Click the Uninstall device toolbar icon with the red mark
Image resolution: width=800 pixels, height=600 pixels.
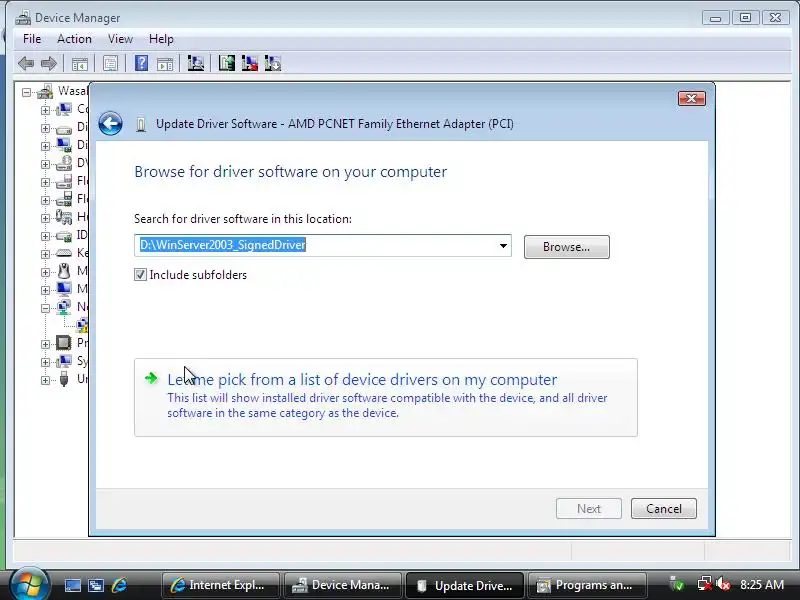click(x=249, y=63)
